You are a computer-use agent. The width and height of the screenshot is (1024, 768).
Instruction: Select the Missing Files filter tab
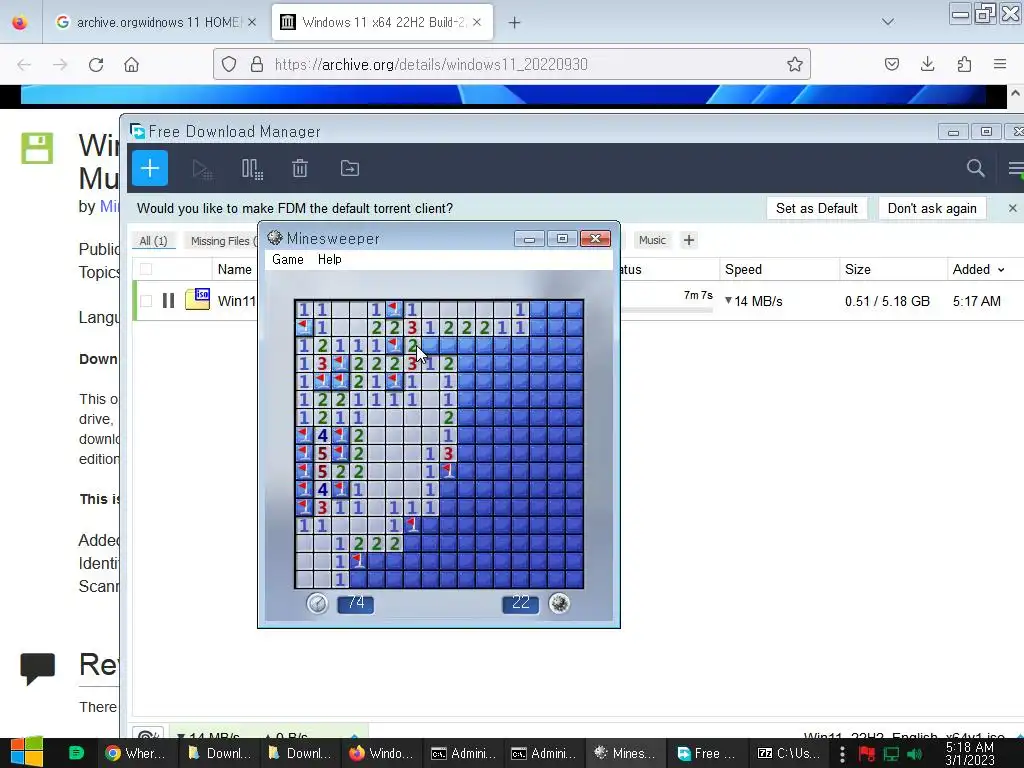[x=223, y=241]
